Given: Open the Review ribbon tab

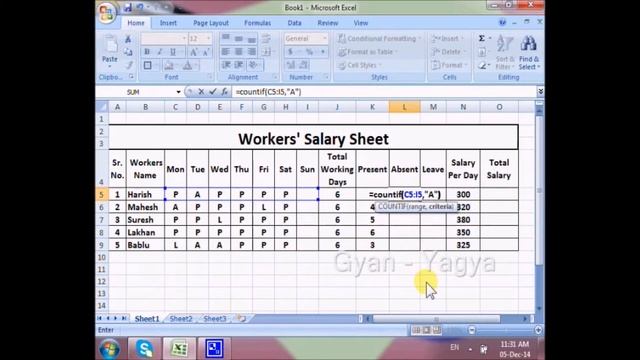Looking at the screenshot, I should [x=328, y=23].
